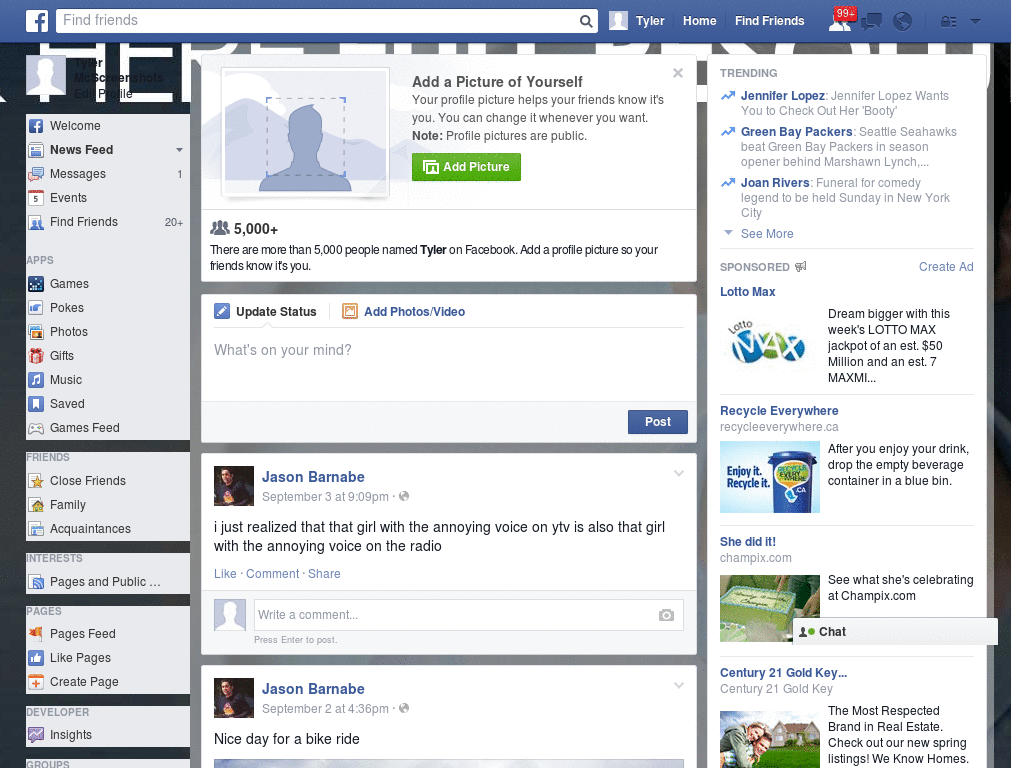Select the Update Status tab
1024x768 pixels.
tap(266, 312)
